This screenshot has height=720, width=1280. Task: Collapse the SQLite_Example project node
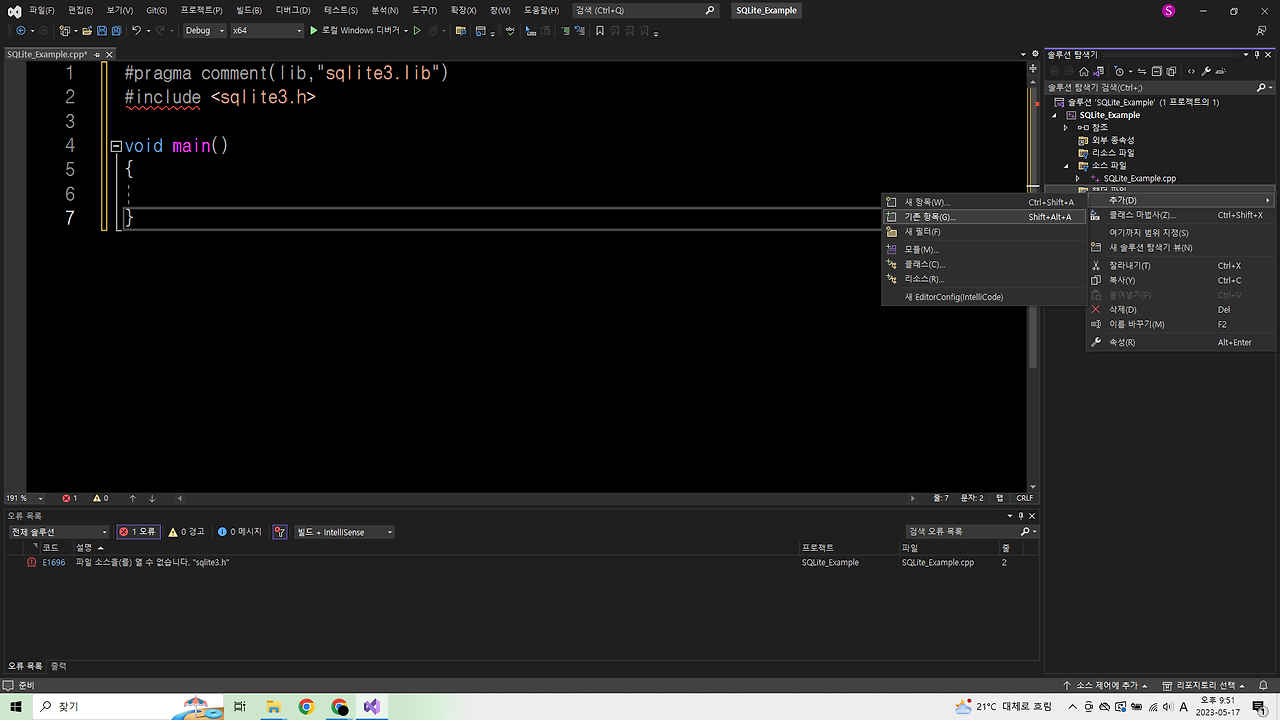tap(1054, 115)
